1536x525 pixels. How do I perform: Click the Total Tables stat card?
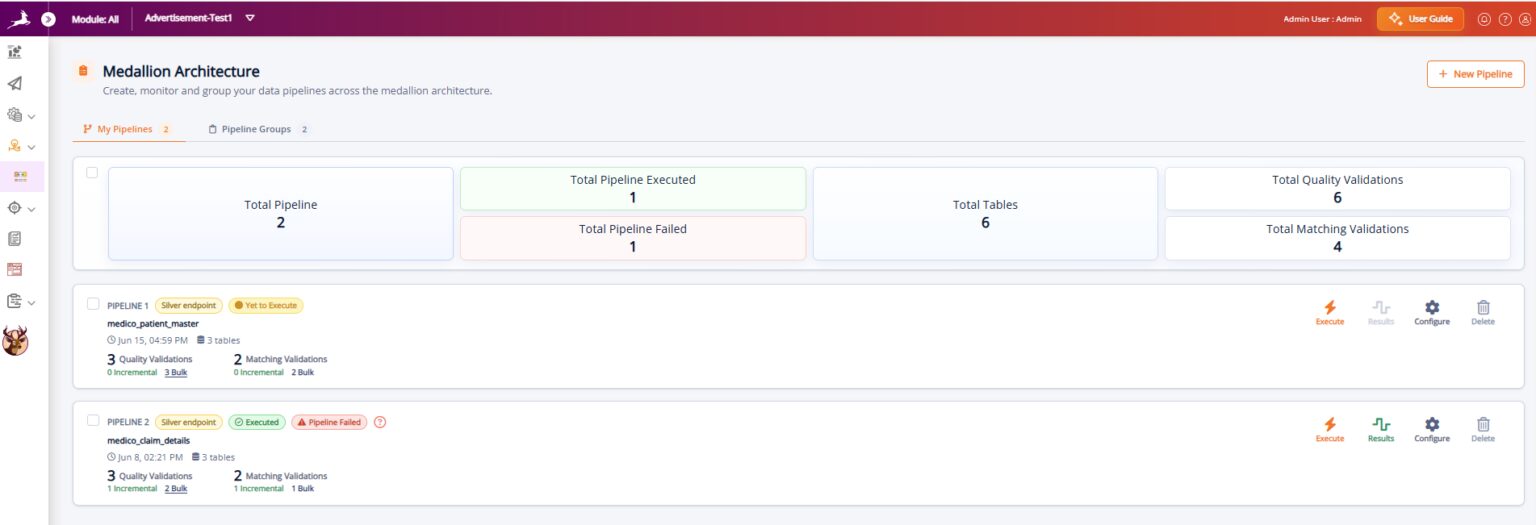click(985, 214)
